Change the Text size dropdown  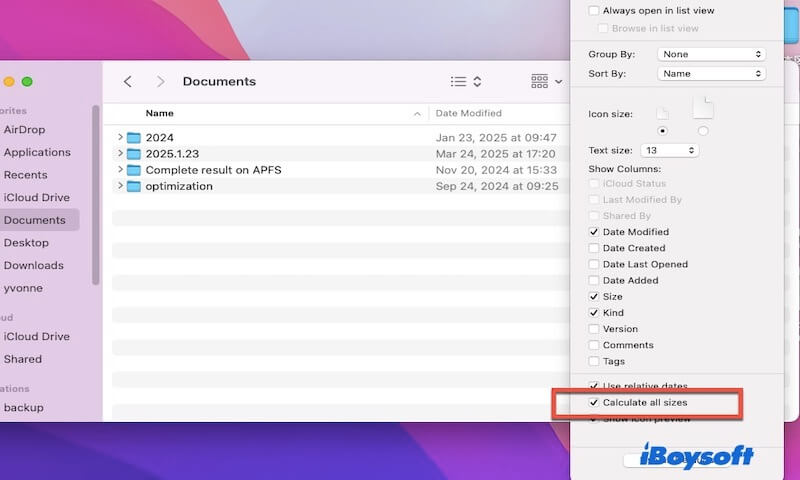[668, 150]
